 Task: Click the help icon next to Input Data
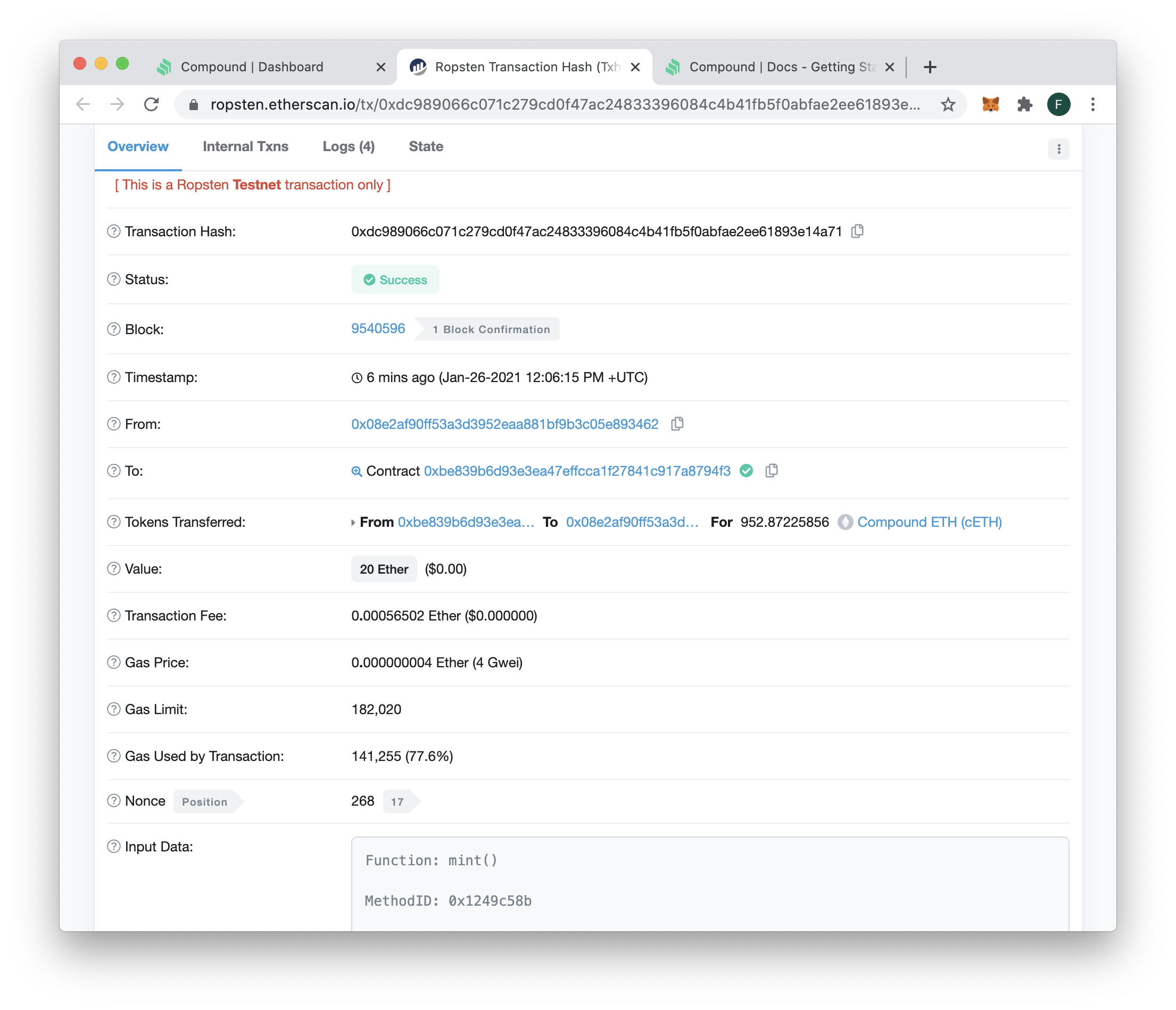click(x=114, y=847)
